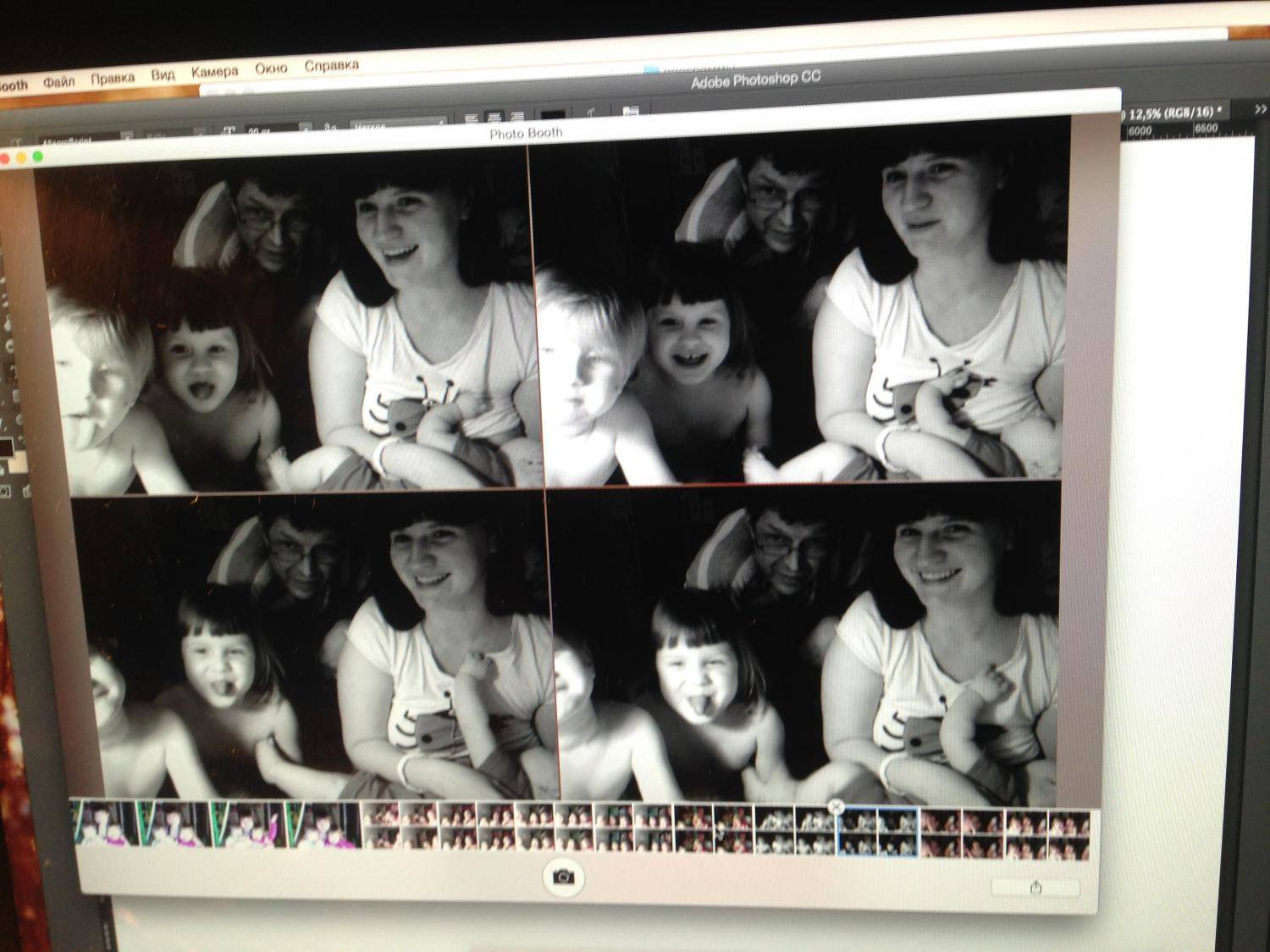Open the Окно menu
The image size is (1270, 952).
coord(271,68)
